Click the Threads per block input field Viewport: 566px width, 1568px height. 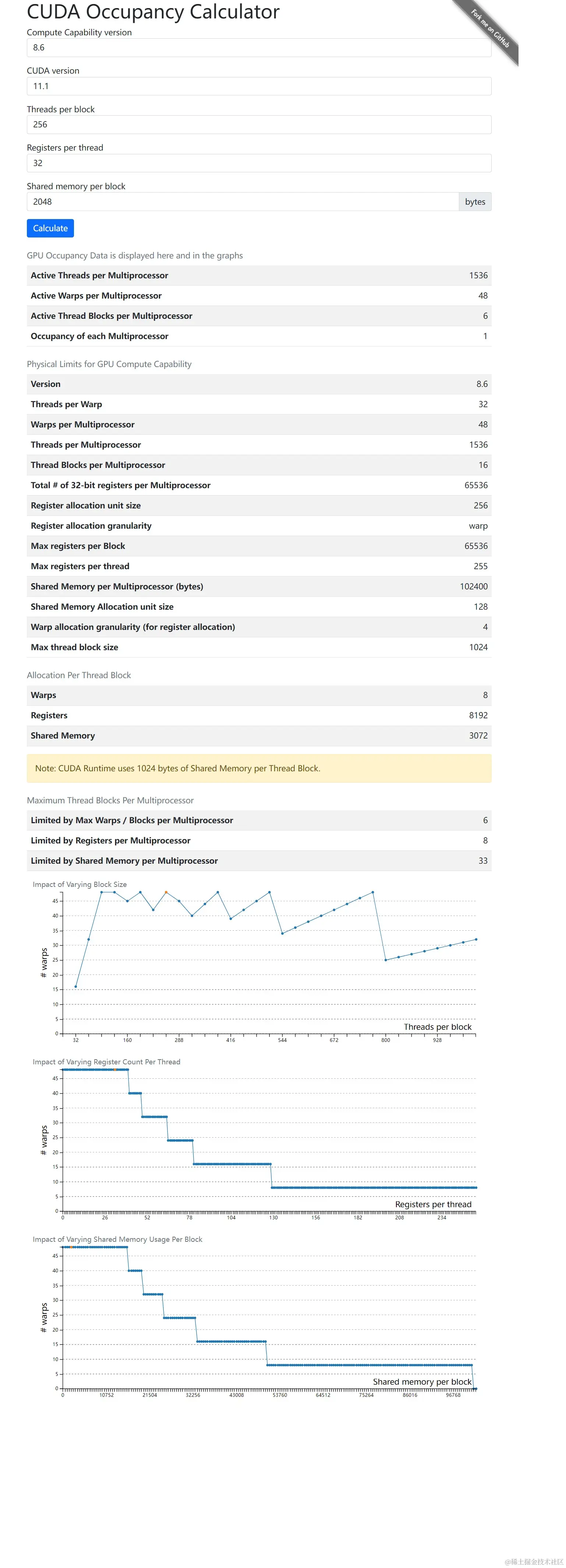[259, 124]
